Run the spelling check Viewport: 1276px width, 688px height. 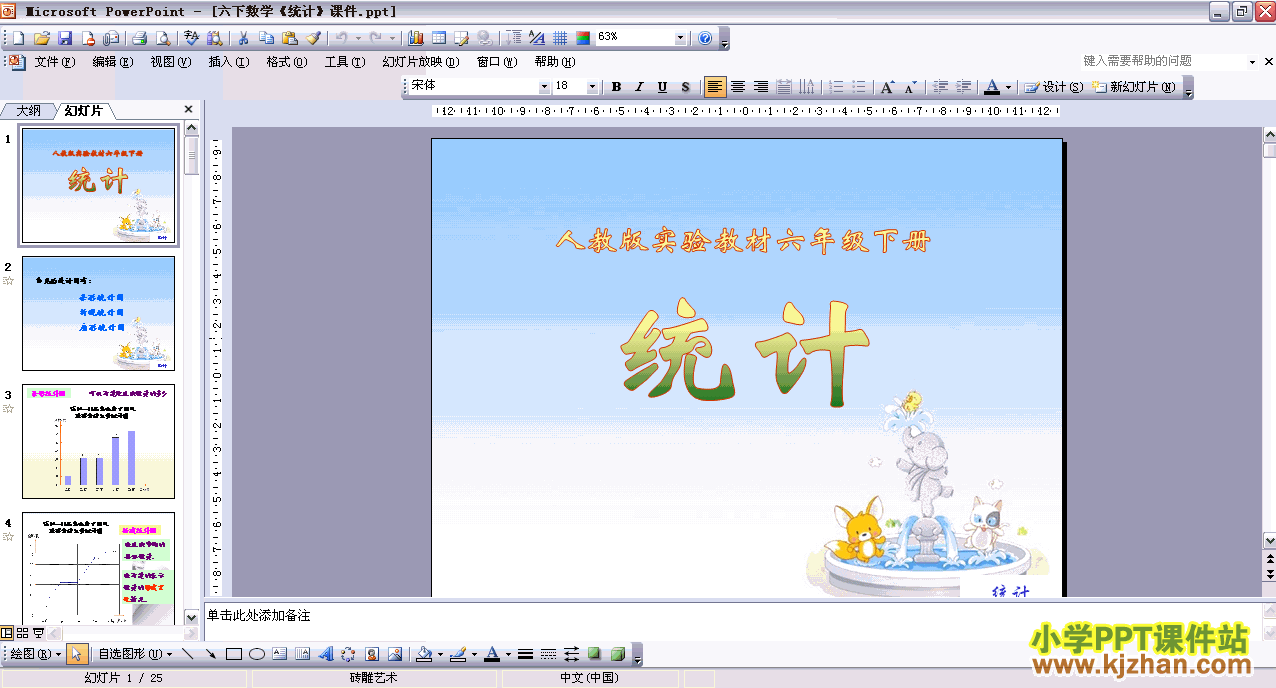pyautogui.click(x=192, y=38)
